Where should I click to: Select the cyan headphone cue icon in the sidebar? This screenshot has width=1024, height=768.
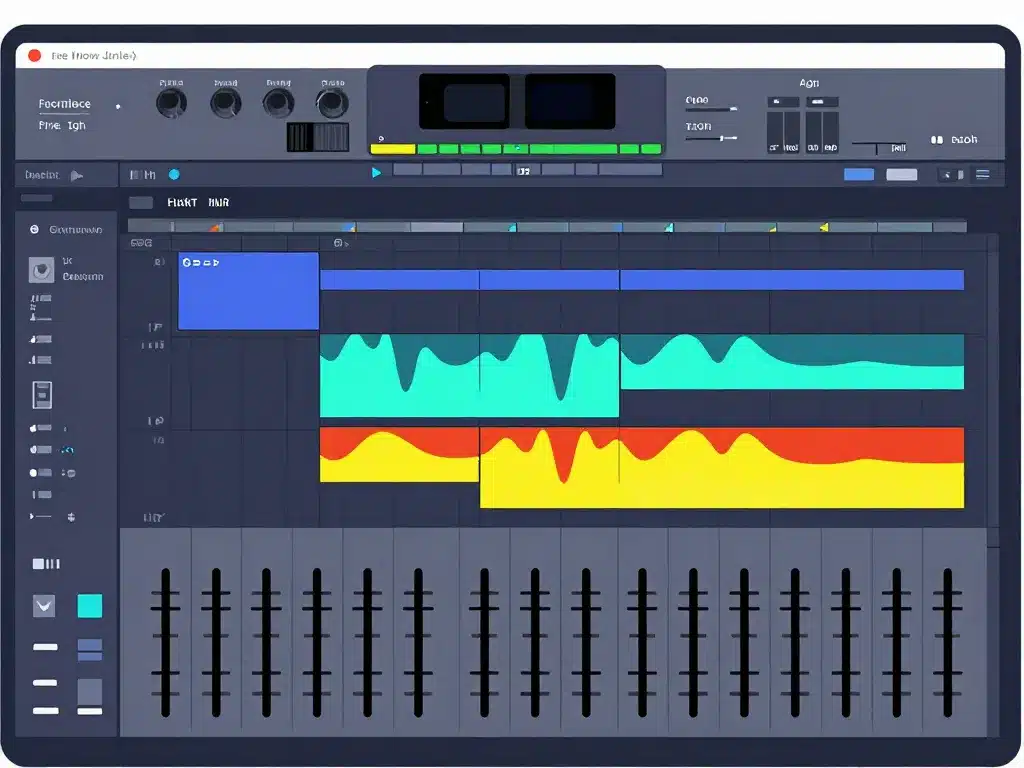point(66,450)
